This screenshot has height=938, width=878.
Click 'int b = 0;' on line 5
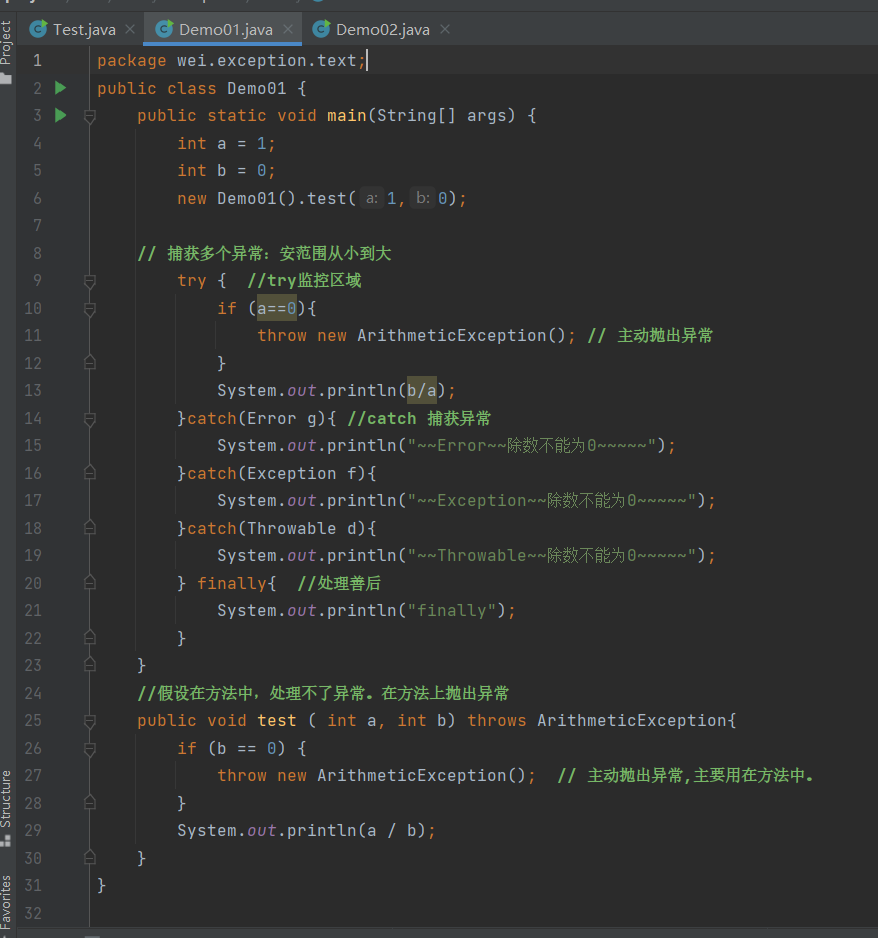[x=226, y=171]
